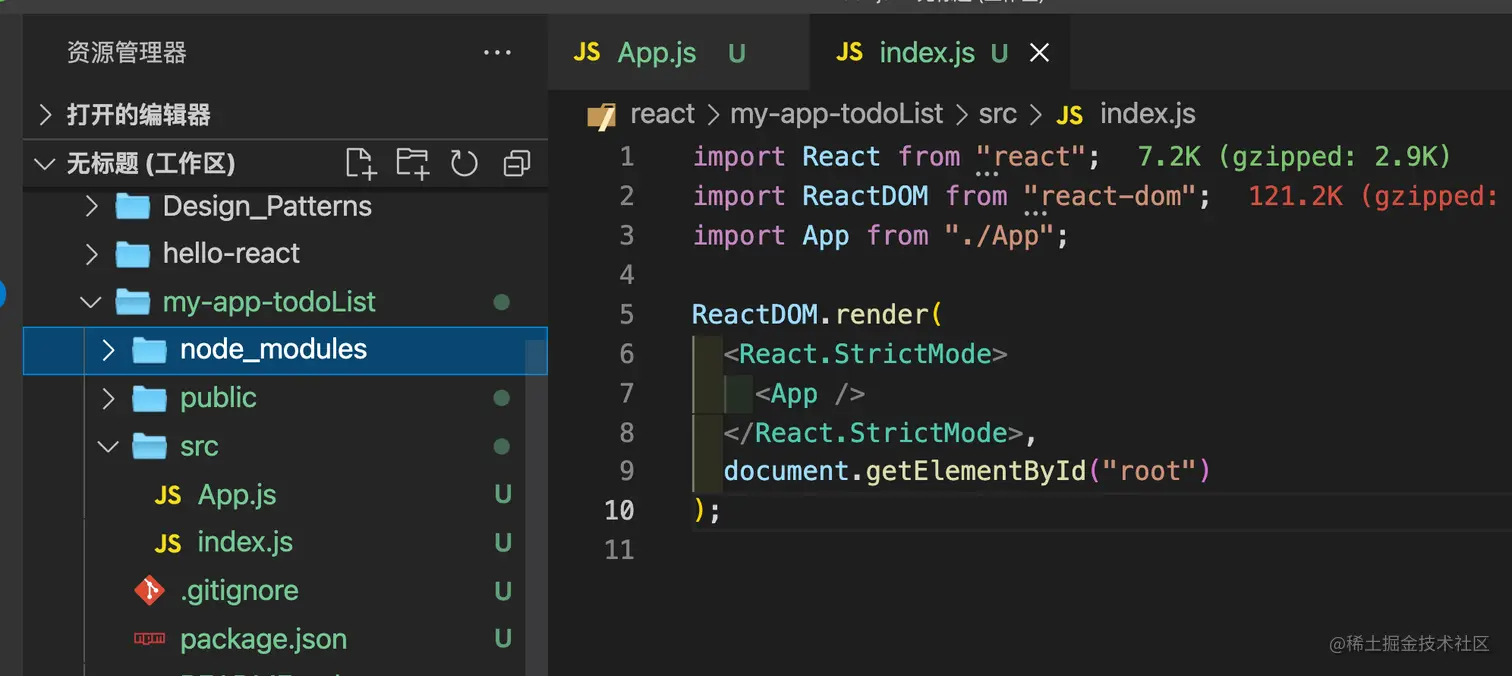Click the hello-react folder icon
Image resolution: width=1512 pixels, height=676 pixels.
[132, 254]
